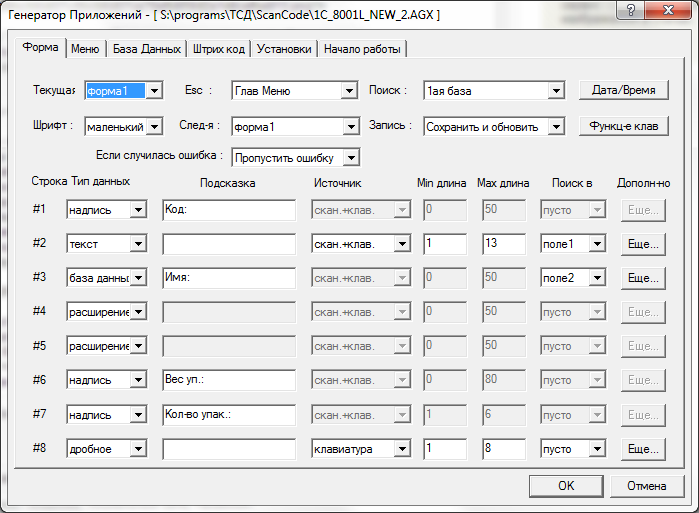Click the Отмена button
The width and height of the screenshot is (699, 513).
pos(646,486)
